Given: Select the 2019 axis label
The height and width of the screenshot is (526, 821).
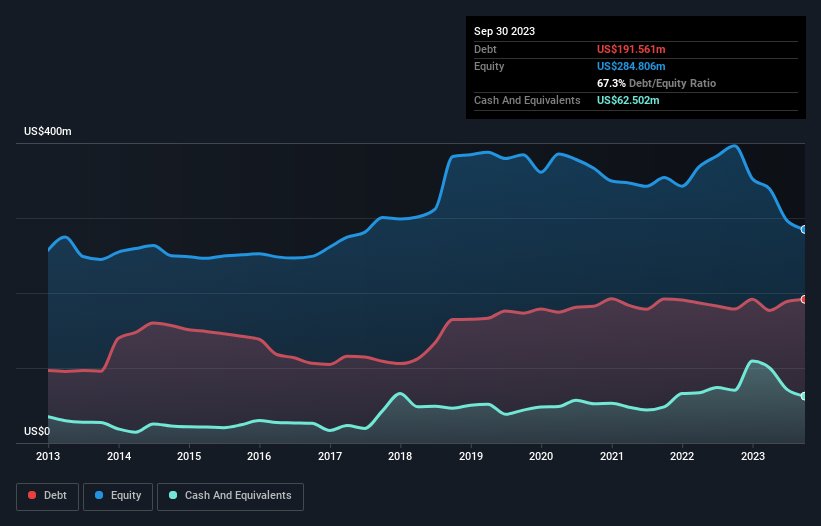Looking at the screenshot, I should 471,456.
